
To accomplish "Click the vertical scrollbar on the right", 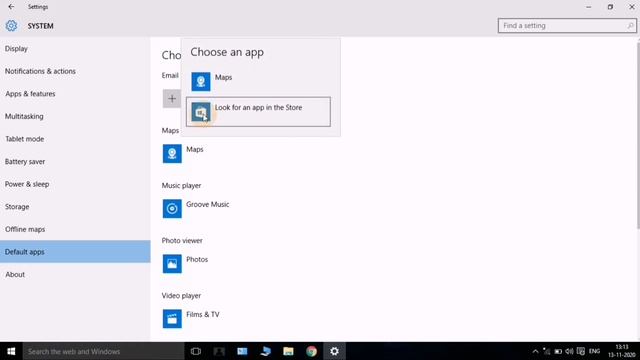I will (638, 135).
